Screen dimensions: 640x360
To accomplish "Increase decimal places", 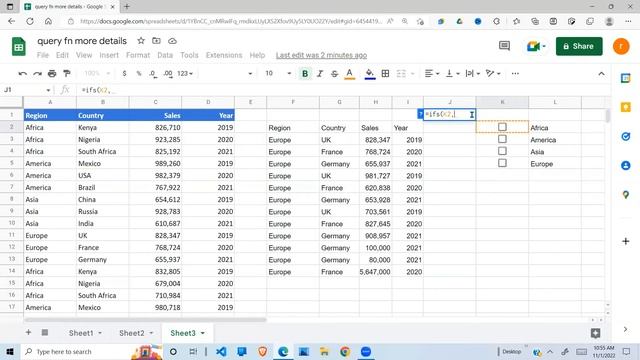I will [168, 73].
